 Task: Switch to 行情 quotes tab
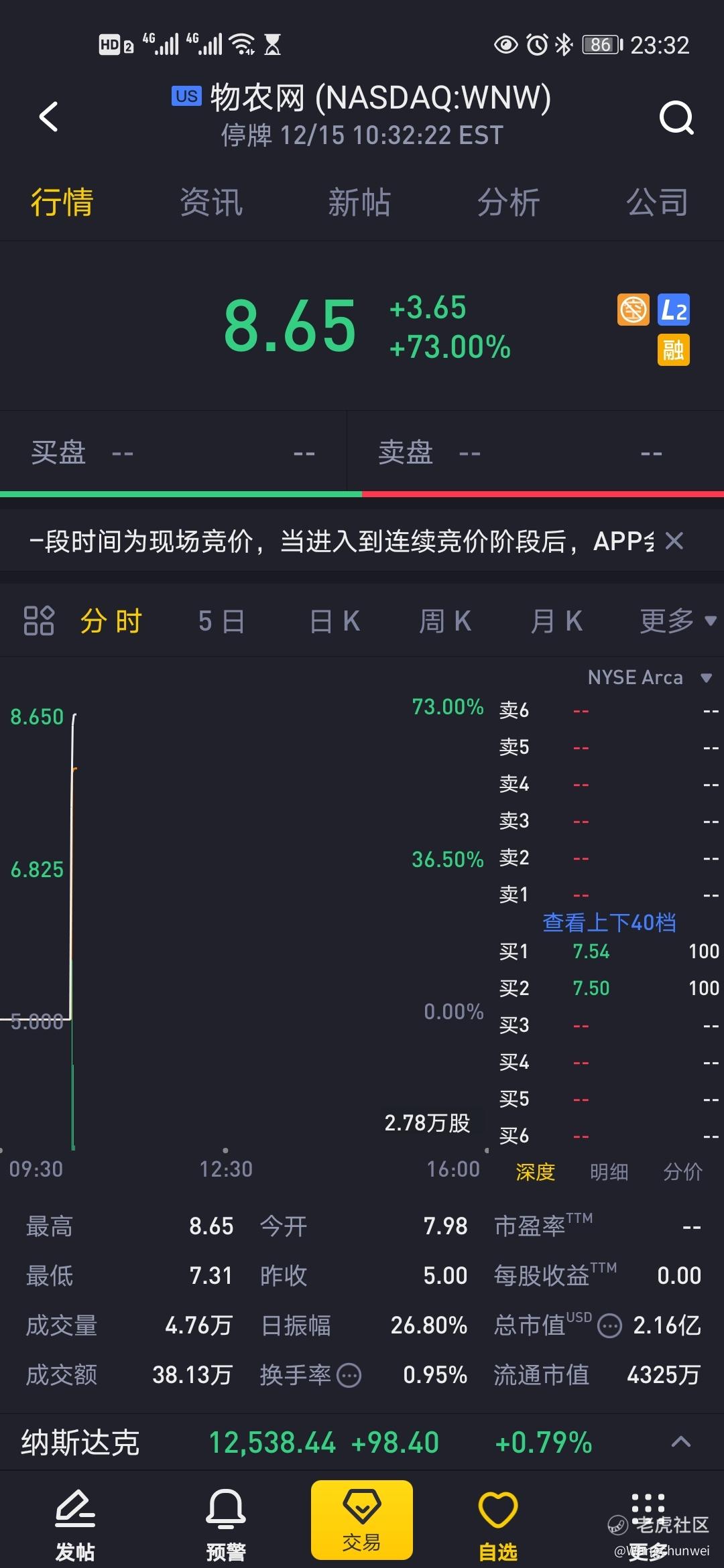62,202
